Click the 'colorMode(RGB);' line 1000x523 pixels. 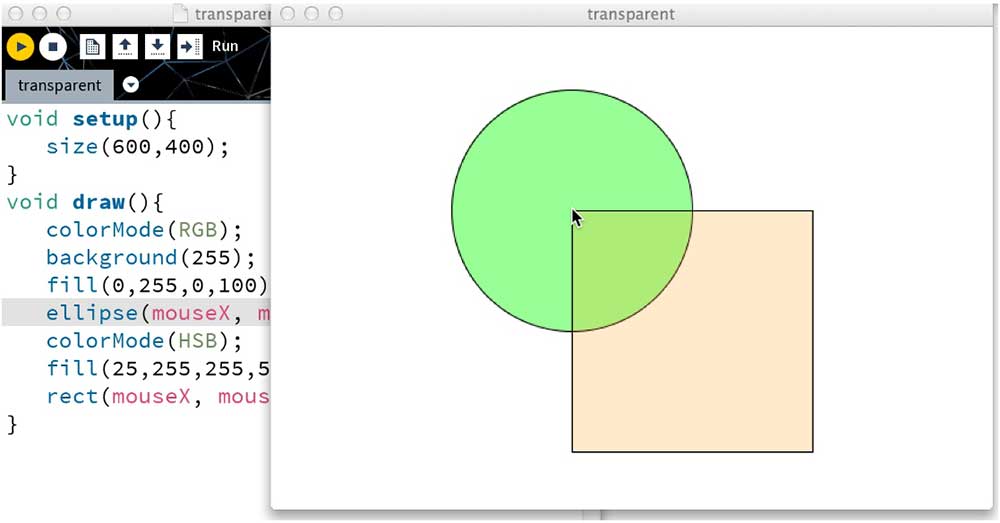pyautogui.click(x=144, y=230)
